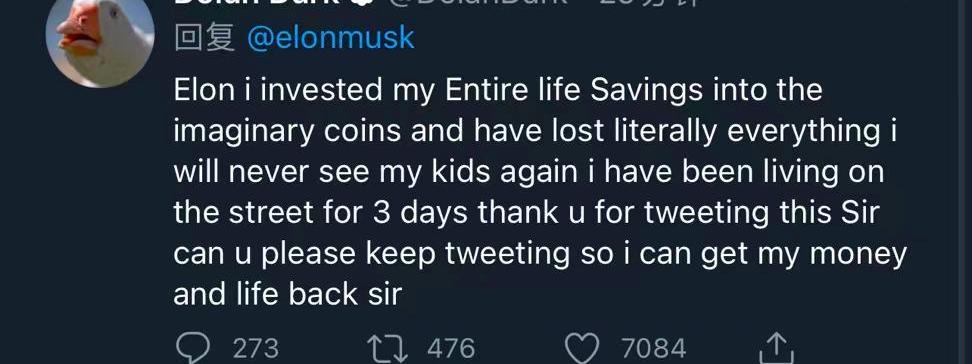Click the line 'can u please keep tweeting'
The image size is (972, 364).
(540, 254)
